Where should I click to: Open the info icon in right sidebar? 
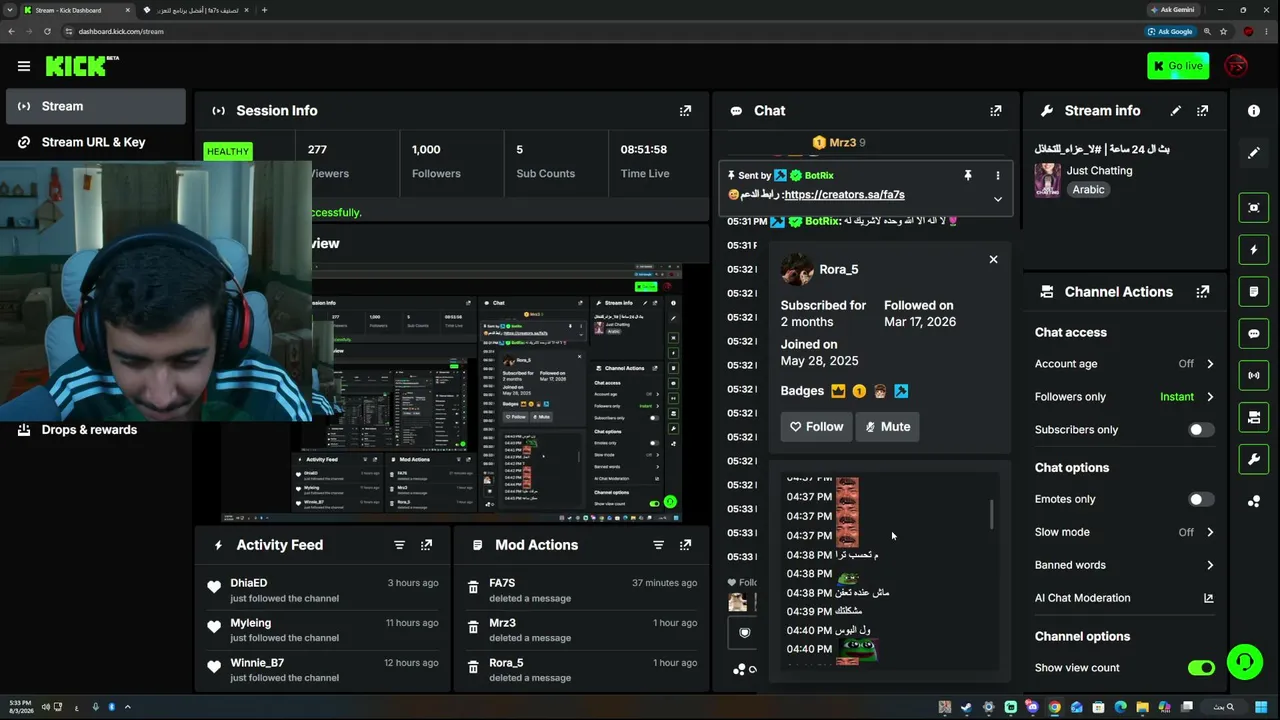click(1254, 111)
